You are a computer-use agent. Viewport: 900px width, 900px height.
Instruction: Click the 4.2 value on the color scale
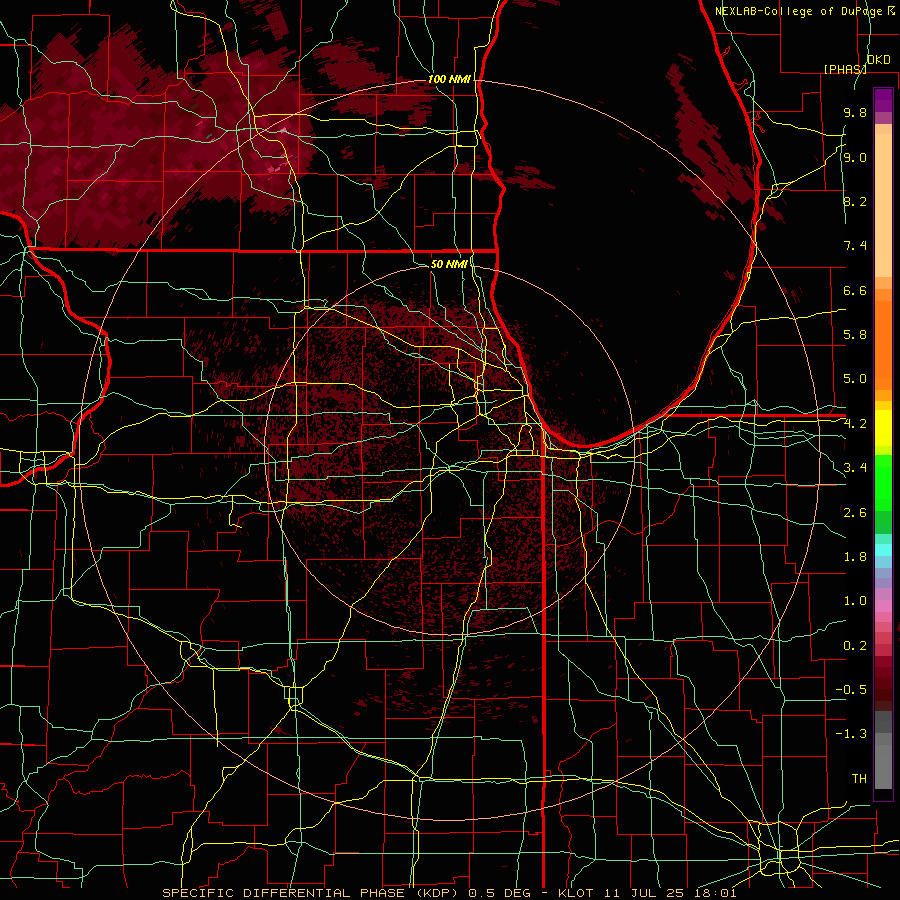pos(855,424)
